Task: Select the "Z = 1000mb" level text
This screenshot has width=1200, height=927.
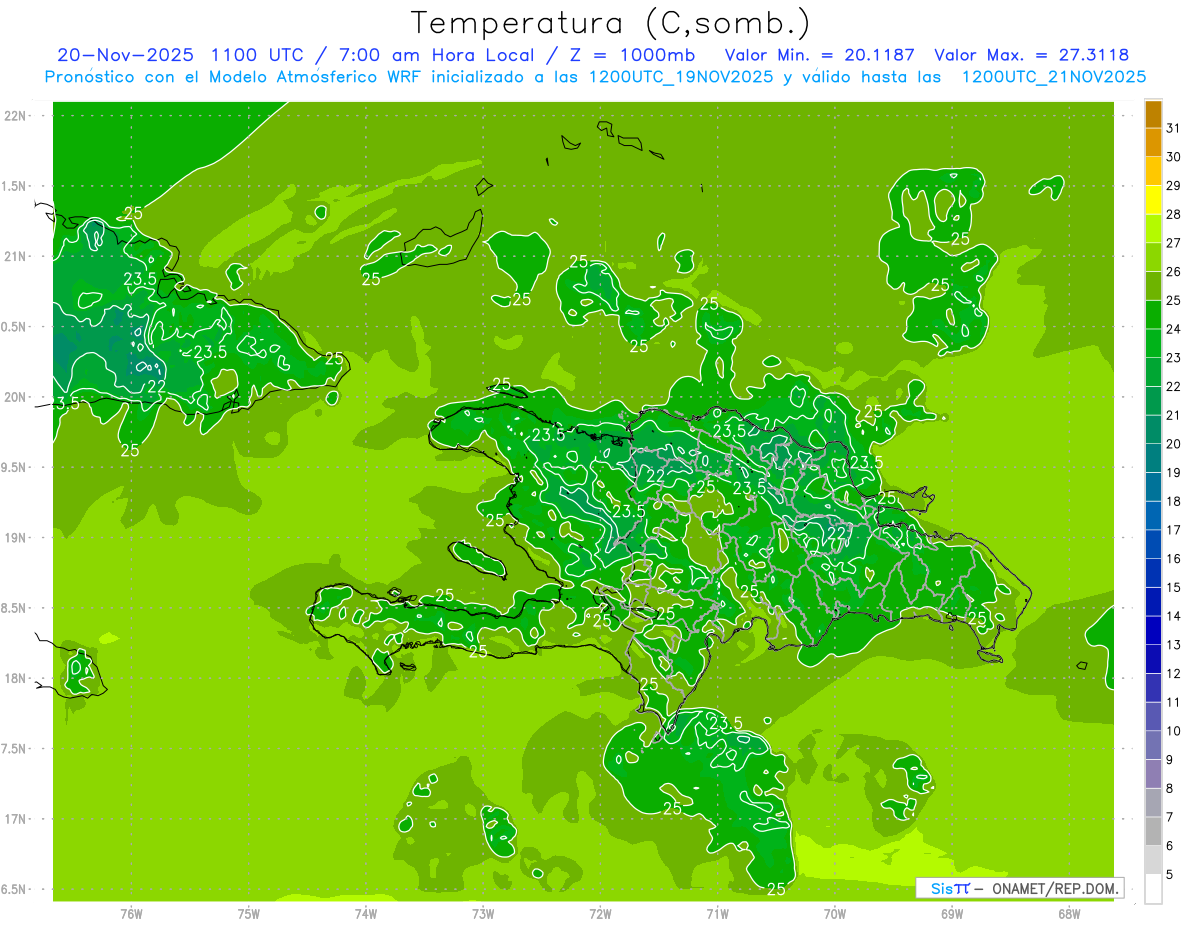Action: tap(633, 55)
